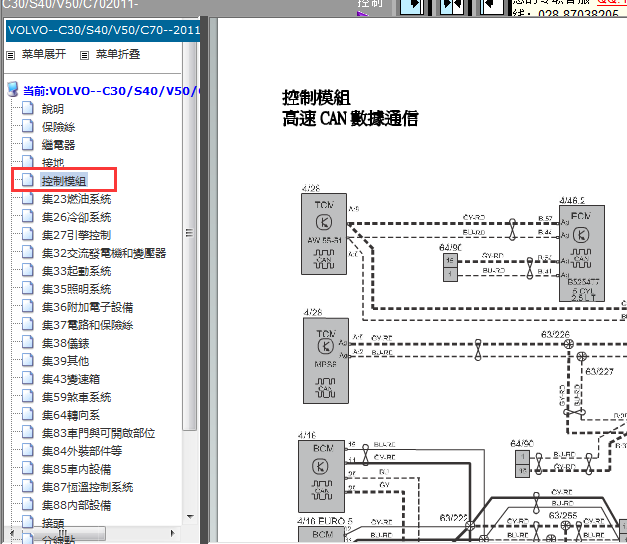Click the tree panel's scroll-down arrow
Image resolution: width=627 pixels, height=544 pixels.
tap(190, 517)
